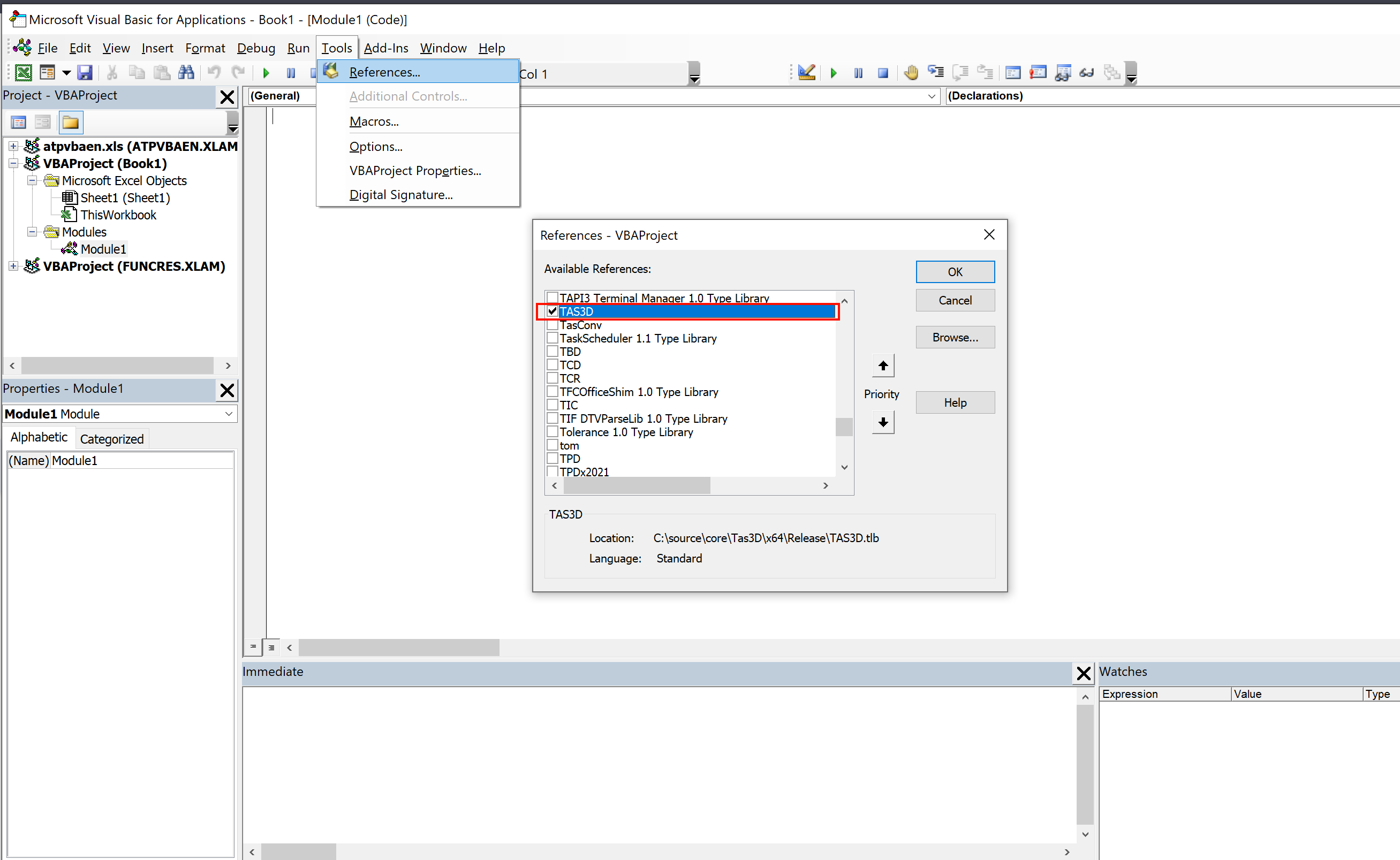Check the TBD reference checkbox
The height and width of the screenshot is (860, 1400).
pos(553,352)
